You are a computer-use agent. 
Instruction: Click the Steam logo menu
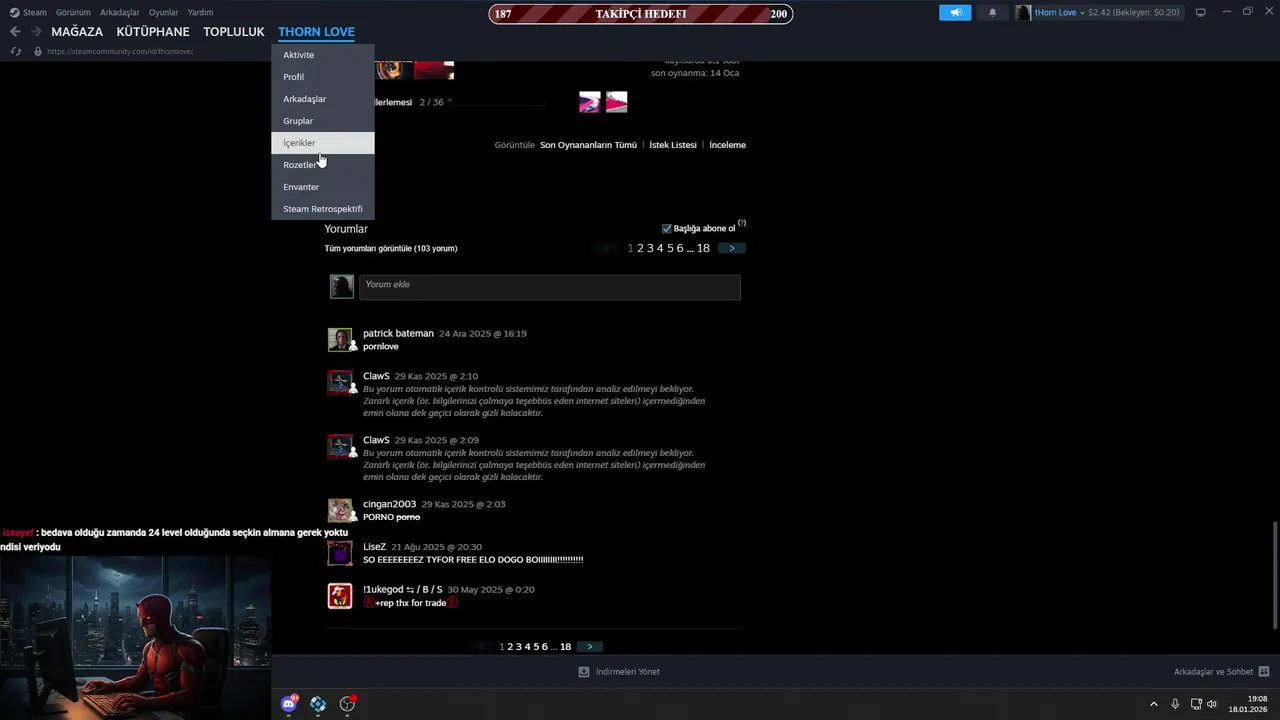click(28, 12)
